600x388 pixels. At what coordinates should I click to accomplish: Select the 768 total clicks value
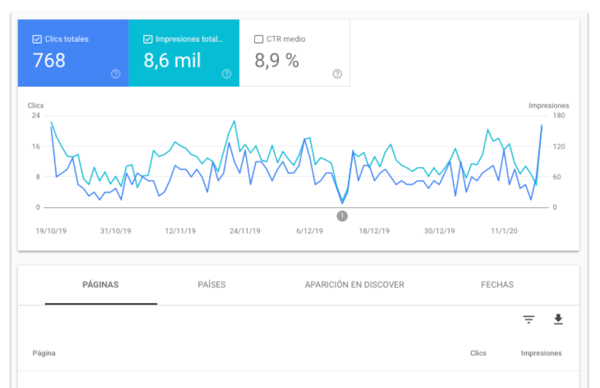click(49, 60)
